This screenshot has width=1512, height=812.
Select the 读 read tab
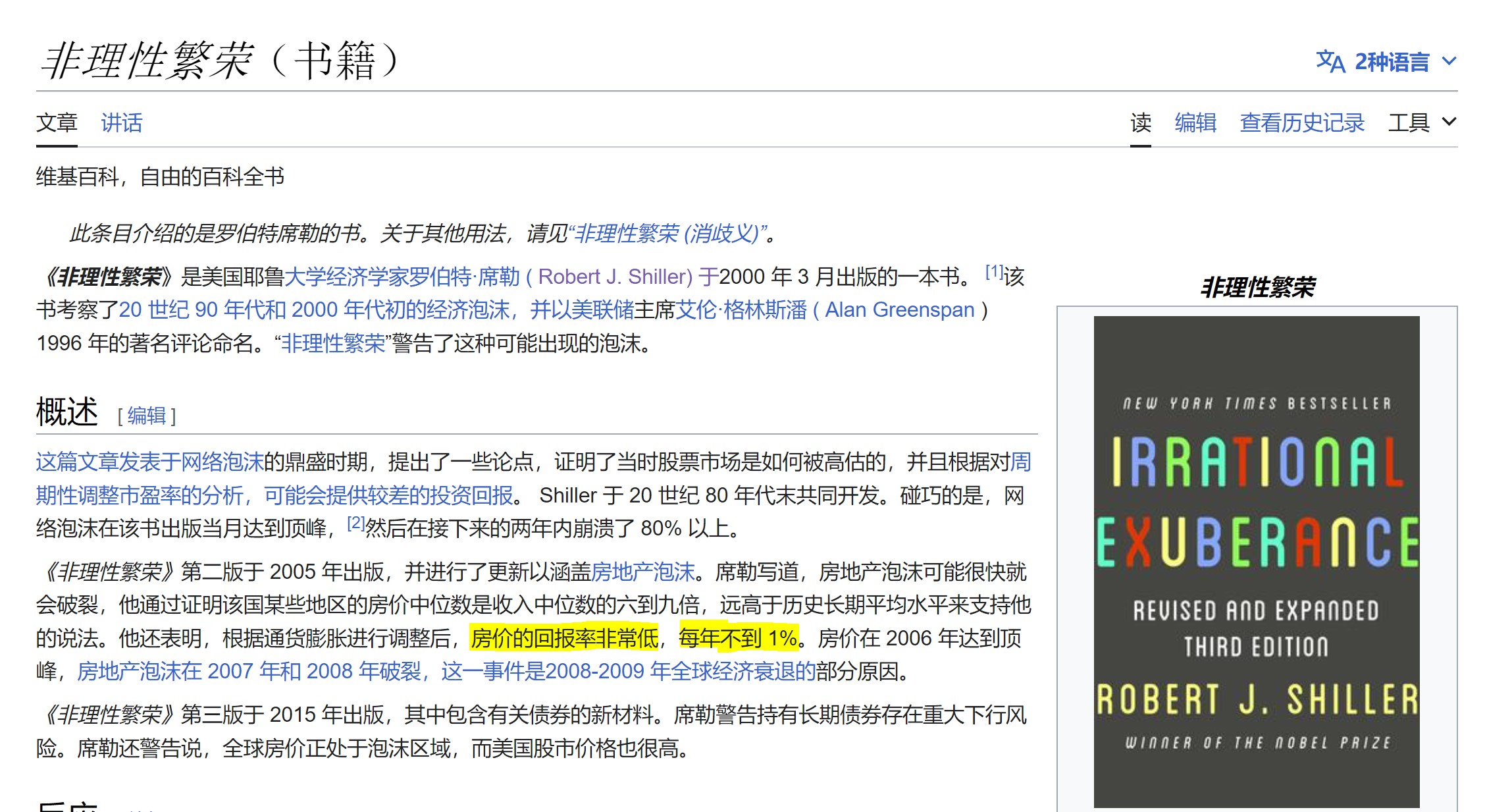[1141, 122]
